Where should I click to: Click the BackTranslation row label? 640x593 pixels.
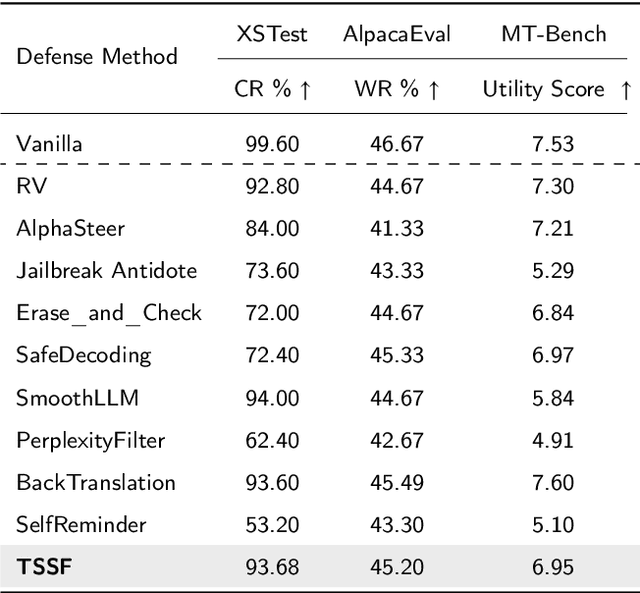(x=95, y=483)
